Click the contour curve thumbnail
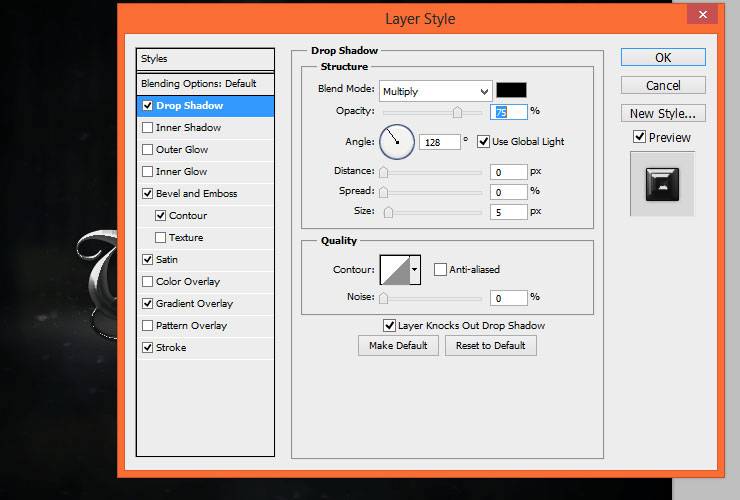Image resolution: width=740 pixels, height=500 pixels. (395, 270)
